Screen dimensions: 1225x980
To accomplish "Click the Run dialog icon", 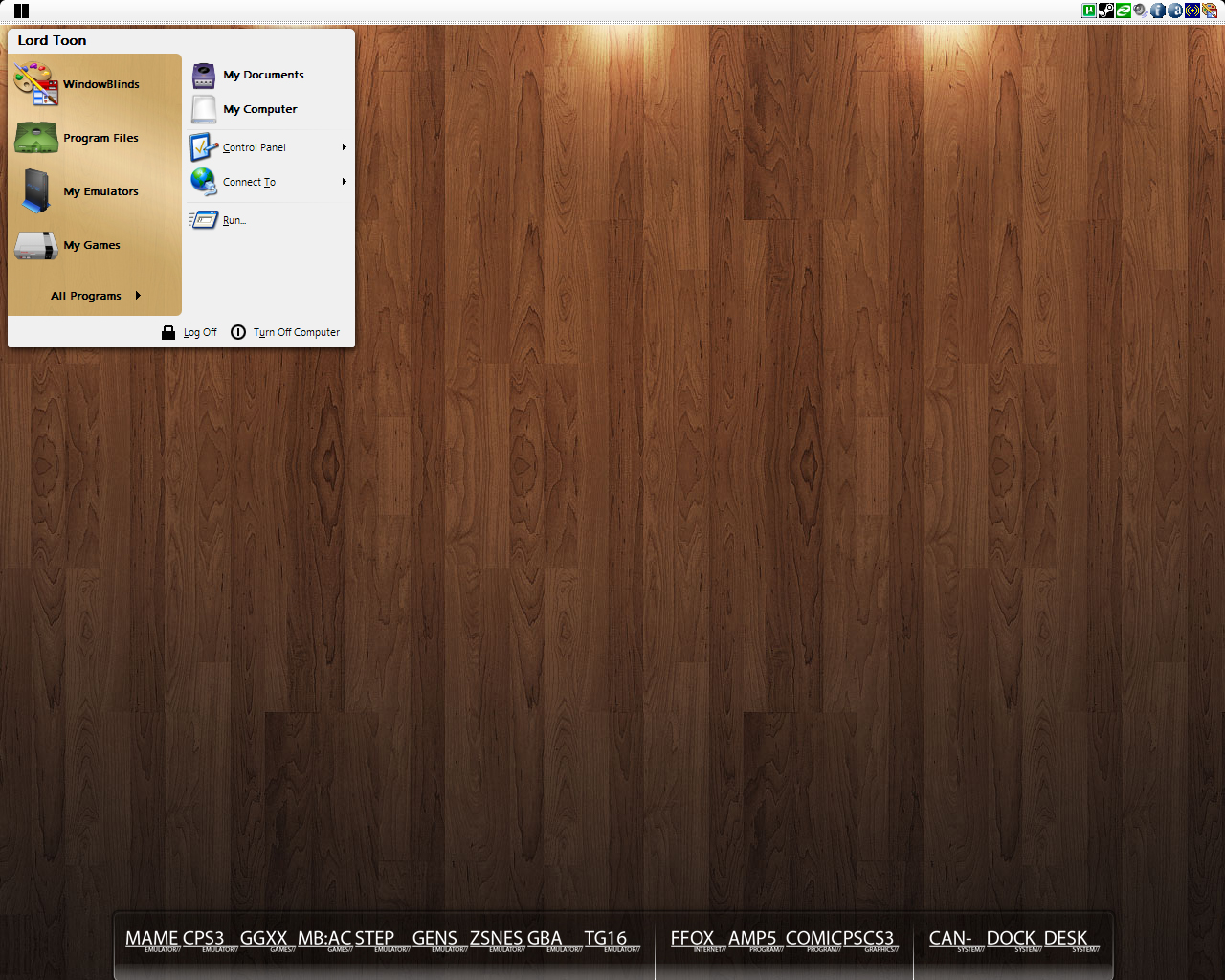I will pyautogui.click(x=203, y=220).
